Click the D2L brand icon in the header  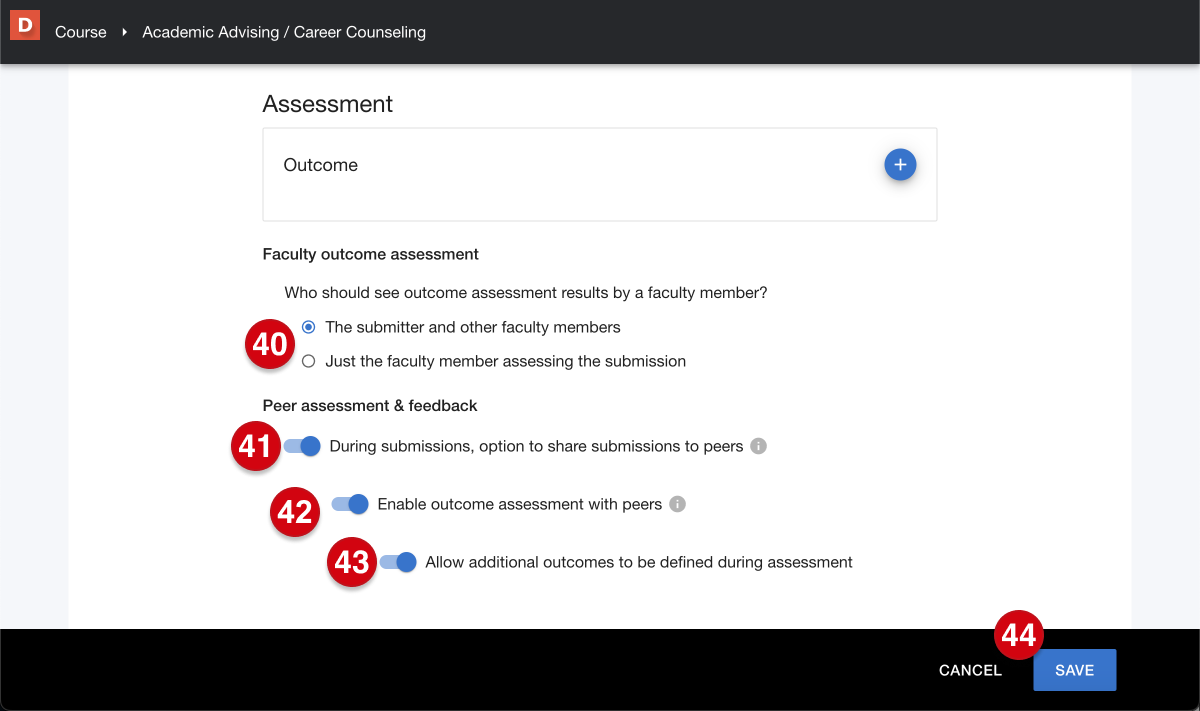[24, 25]
